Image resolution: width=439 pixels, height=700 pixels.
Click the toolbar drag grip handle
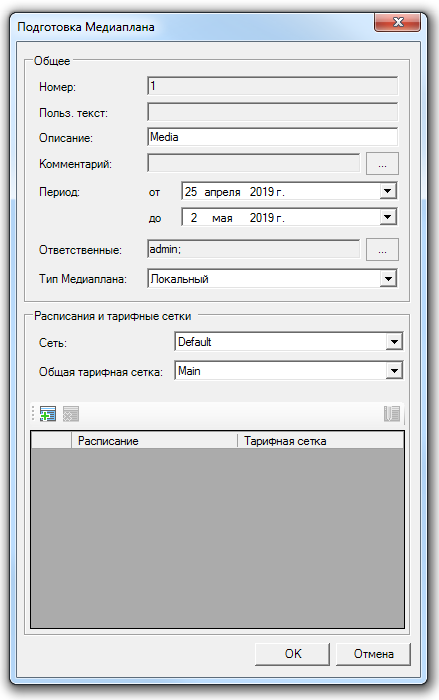coord(33,413)
